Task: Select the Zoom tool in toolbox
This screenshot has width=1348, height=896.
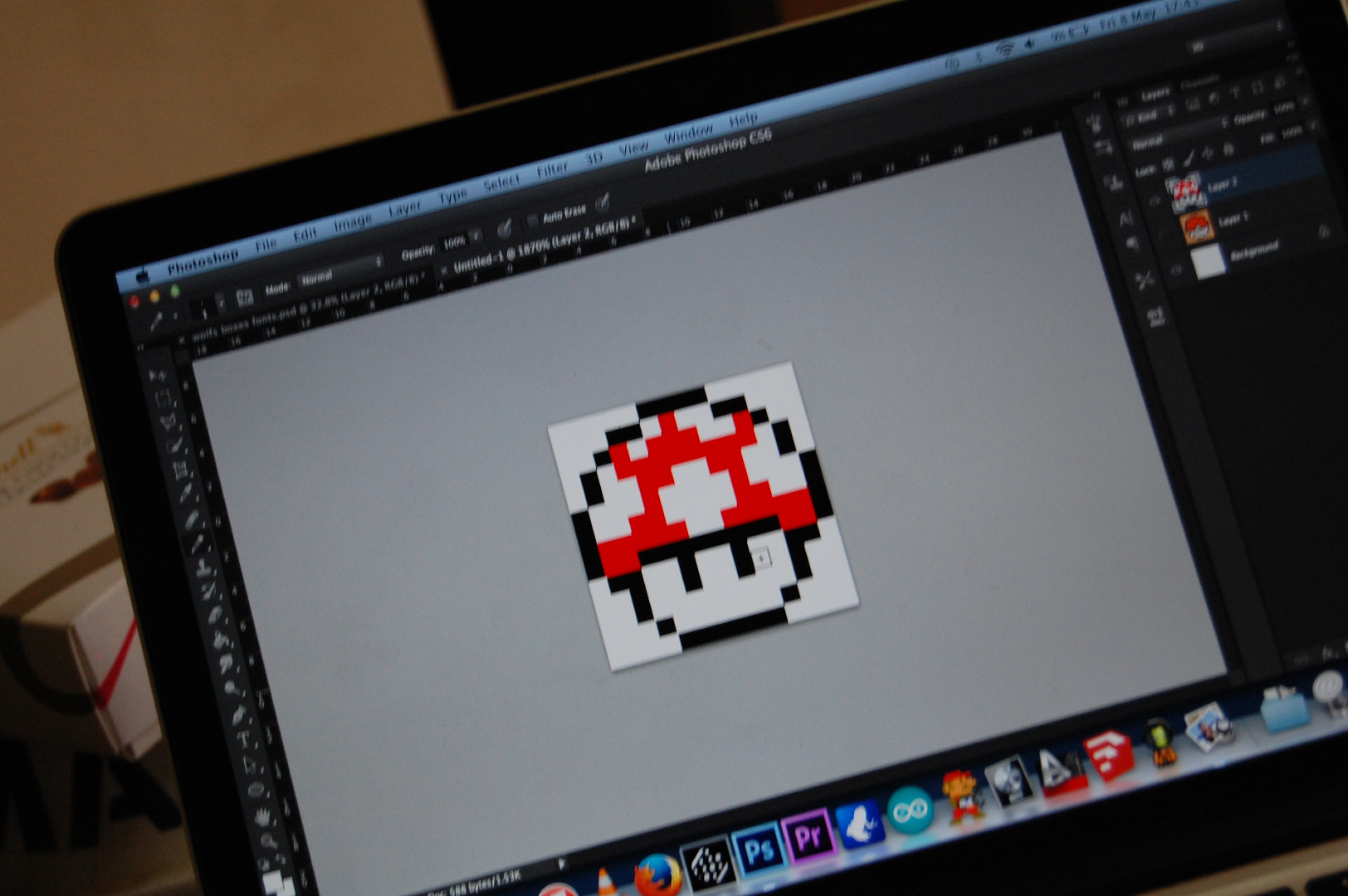Action: click(x=269, y=841)
